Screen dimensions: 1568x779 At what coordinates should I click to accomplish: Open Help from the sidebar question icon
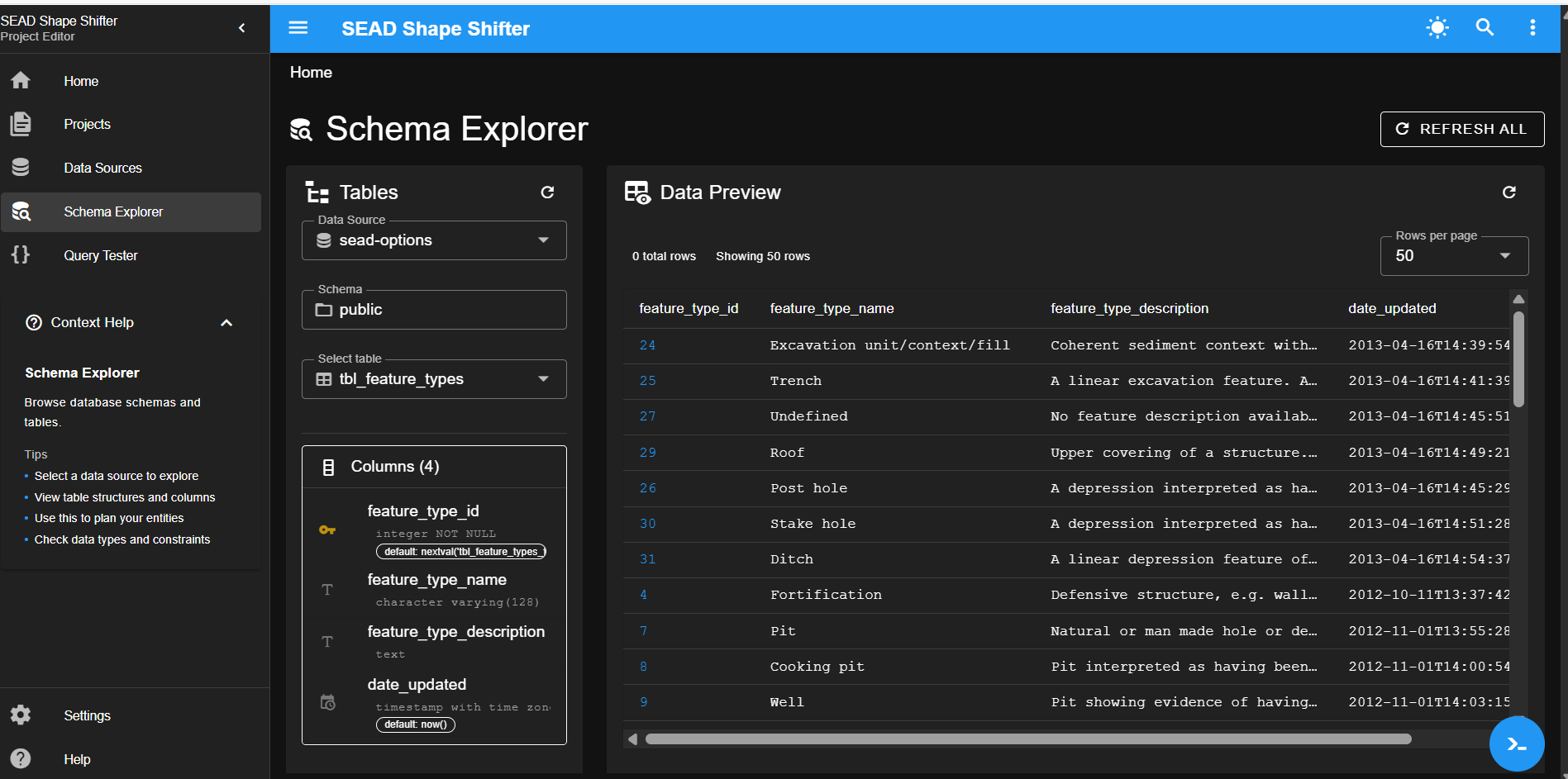coord(21,758)
